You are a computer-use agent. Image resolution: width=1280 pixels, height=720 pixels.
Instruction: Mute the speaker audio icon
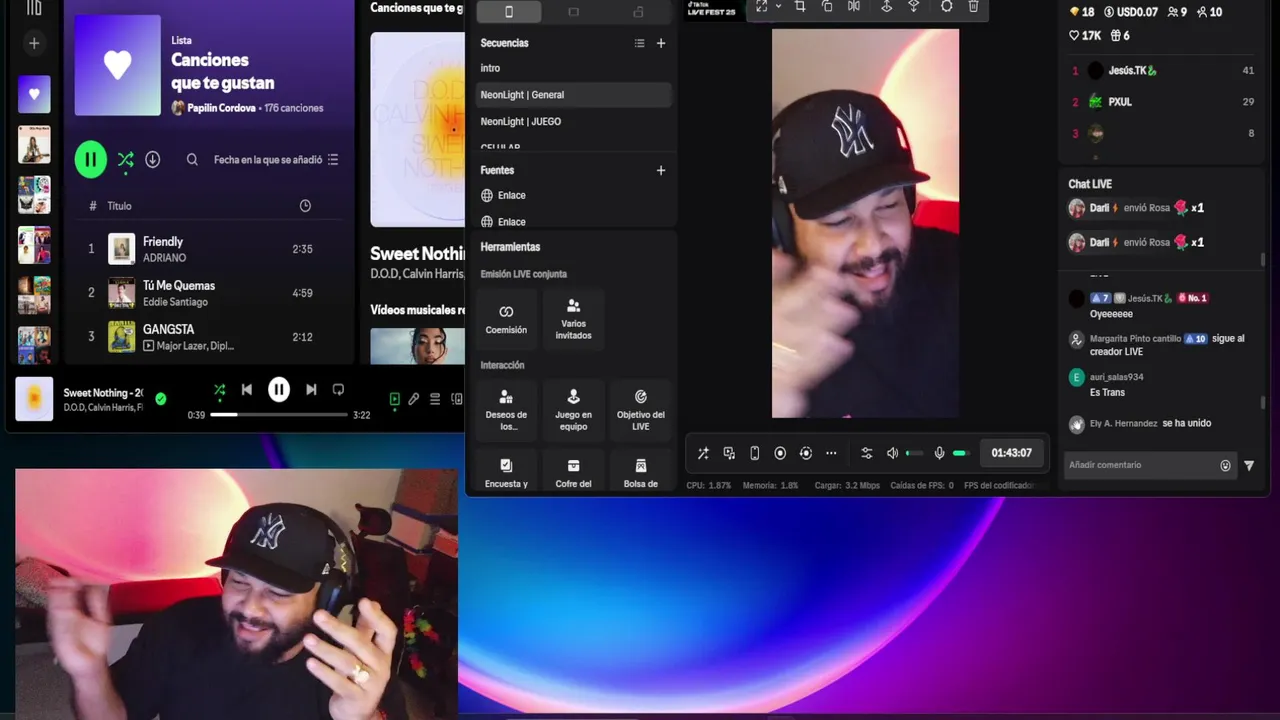(892, 453)
